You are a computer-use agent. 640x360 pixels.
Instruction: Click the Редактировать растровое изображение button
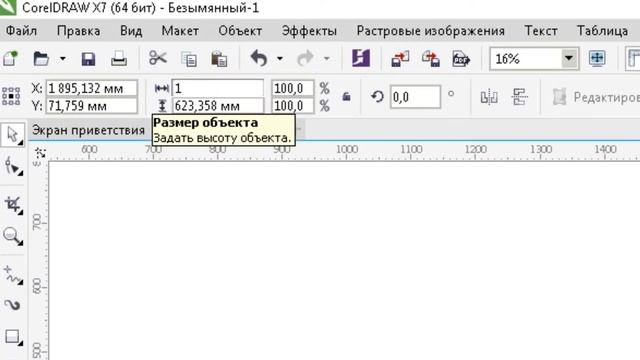tap(596, 97)
